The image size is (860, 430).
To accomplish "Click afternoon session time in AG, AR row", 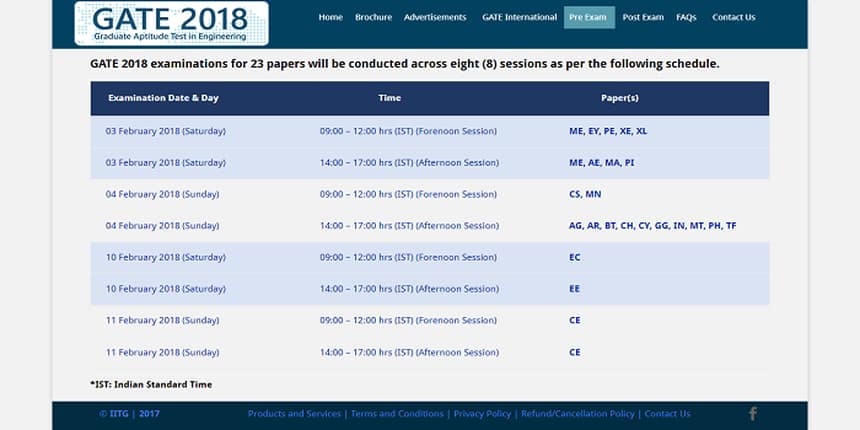I will coord(409,226).
